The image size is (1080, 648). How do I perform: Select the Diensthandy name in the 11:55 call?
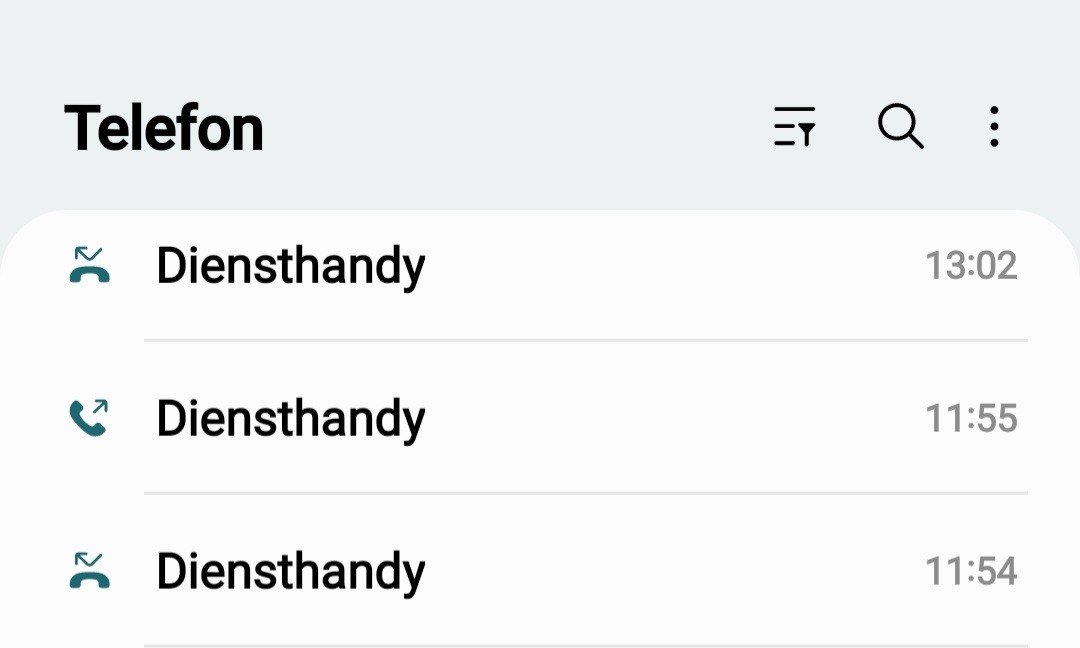(290, 419)
